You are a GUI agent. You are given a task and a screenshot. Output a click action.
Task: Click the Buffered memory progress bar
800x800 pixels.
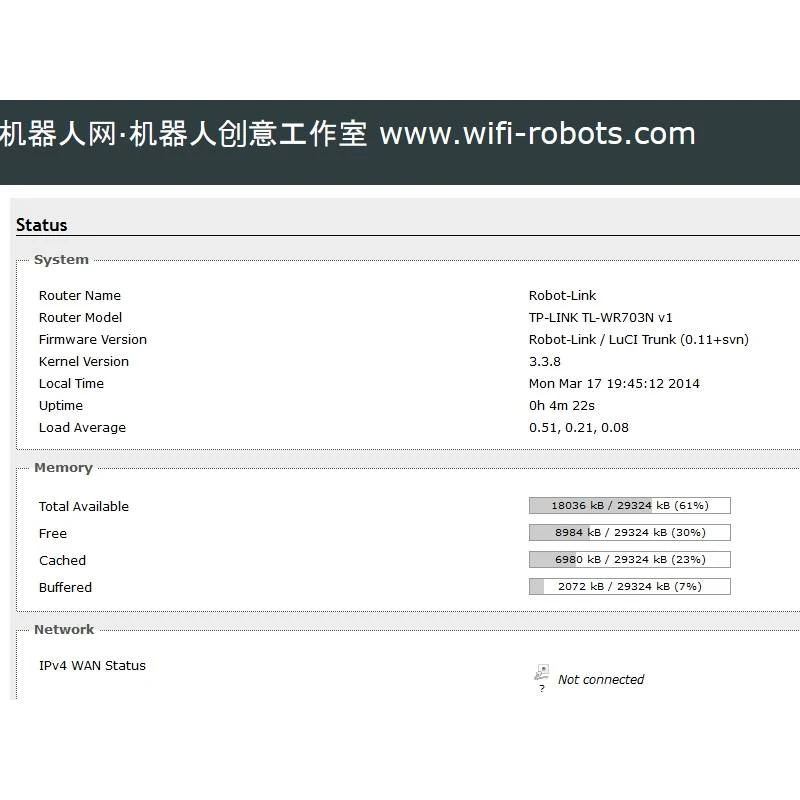pos(629,587)
